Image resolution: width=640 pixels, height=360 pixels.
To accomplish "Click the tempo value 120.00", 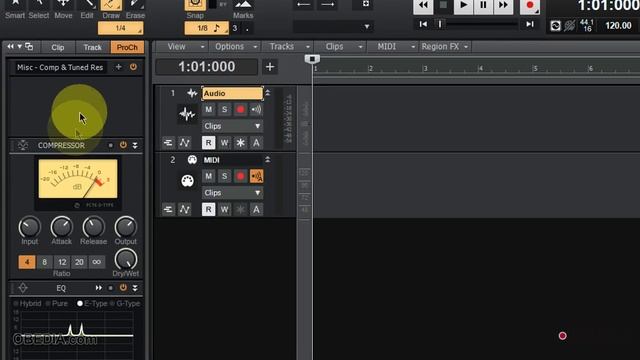I will click(618, 26).
